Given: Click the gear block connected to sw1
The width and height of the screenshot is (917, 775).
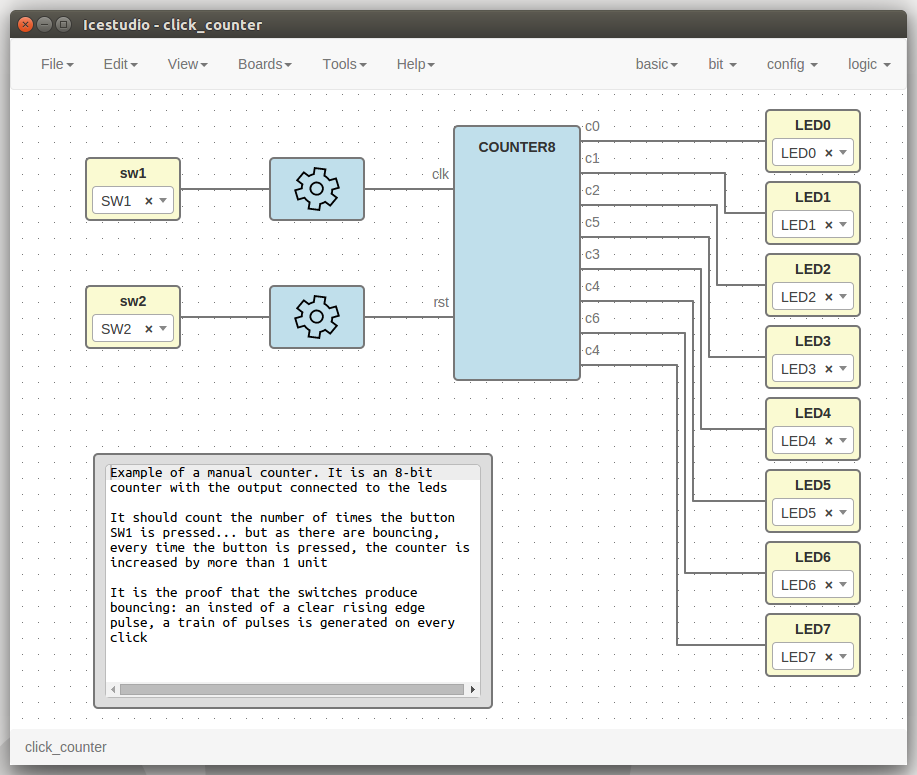Looking at the screenshot, I should point(316,189).
